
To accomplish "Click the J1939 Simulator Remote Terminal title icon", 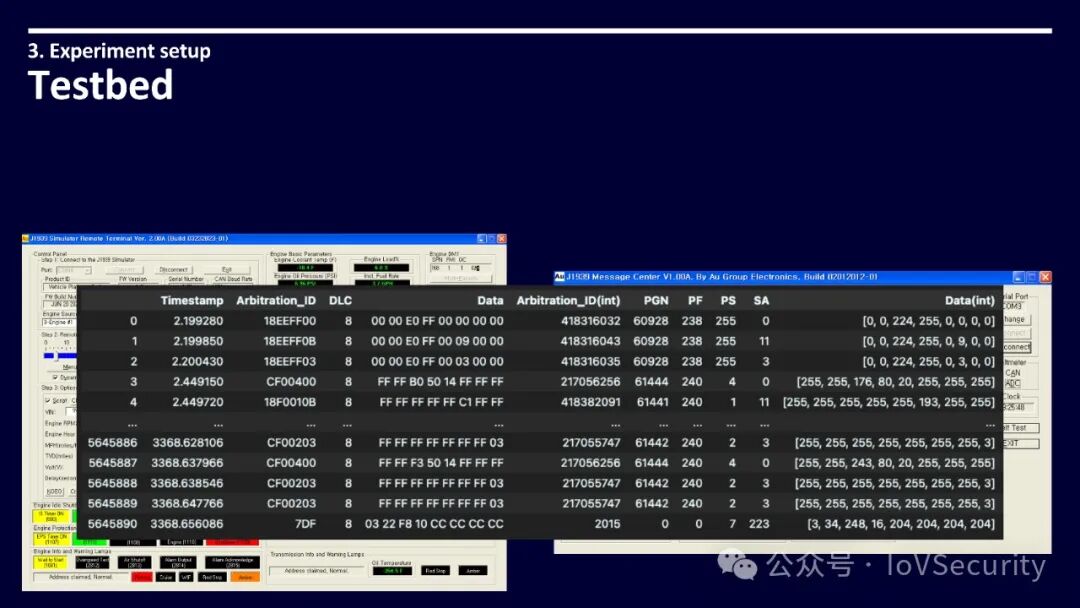I will (25, 238).
